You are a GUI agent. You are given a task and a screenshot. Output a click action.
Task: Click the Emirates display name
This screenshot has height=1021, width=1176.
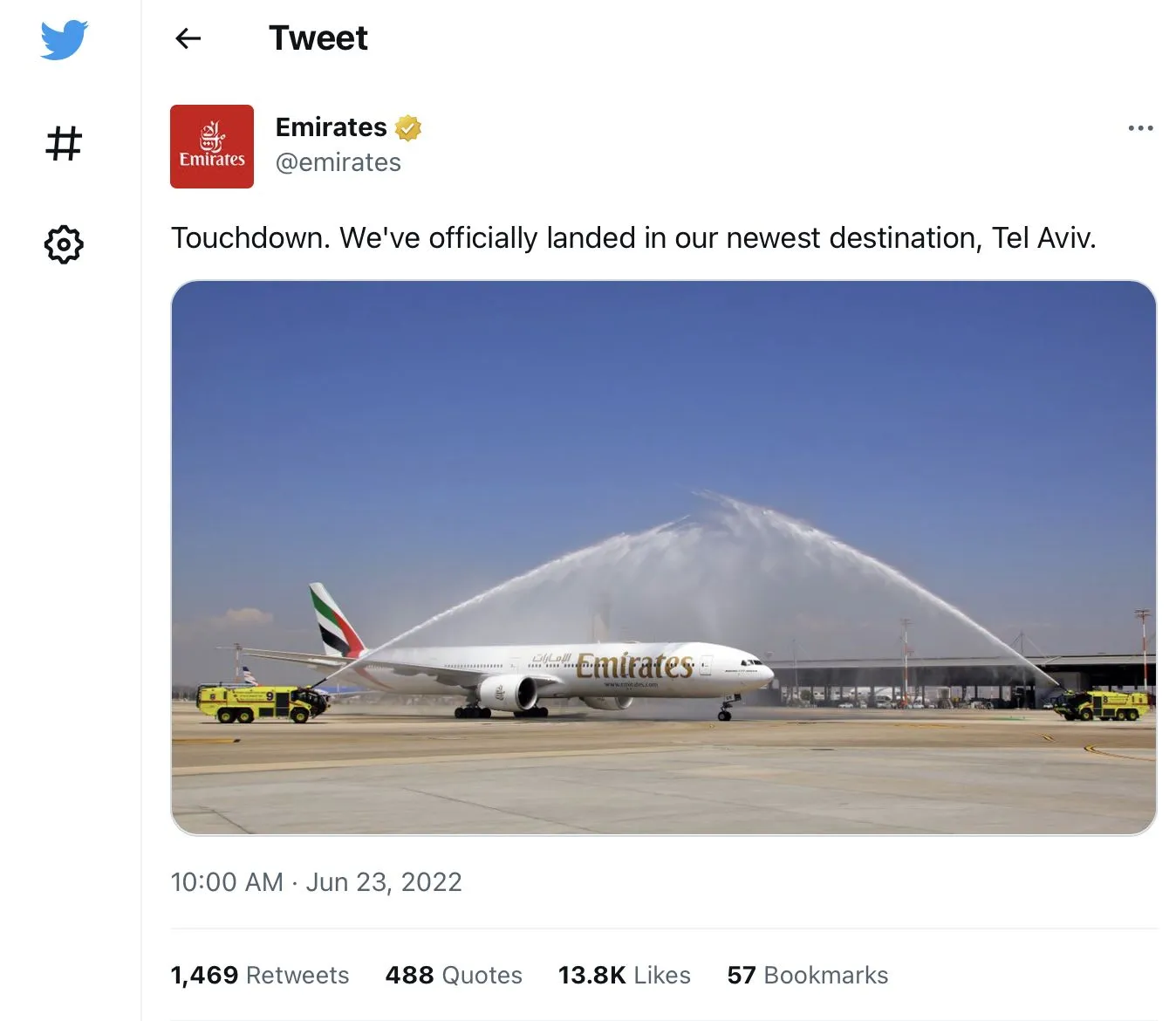331,127
